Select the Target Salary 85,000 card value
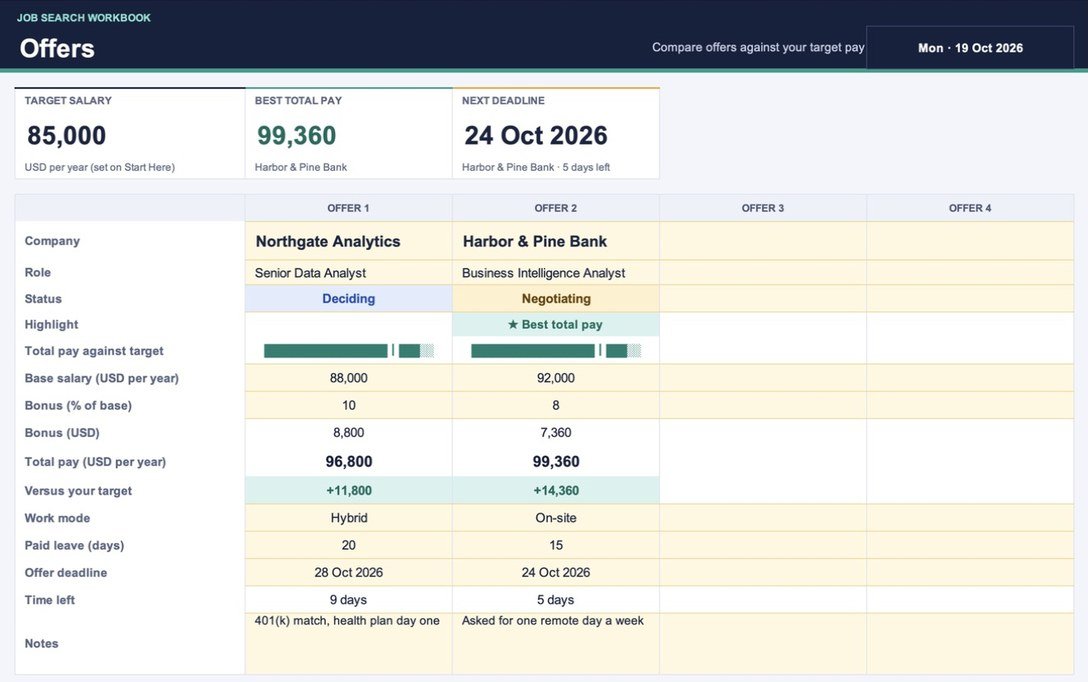Image resolution: width=1088 pixels, height=682 pixels. coord(67,135)
